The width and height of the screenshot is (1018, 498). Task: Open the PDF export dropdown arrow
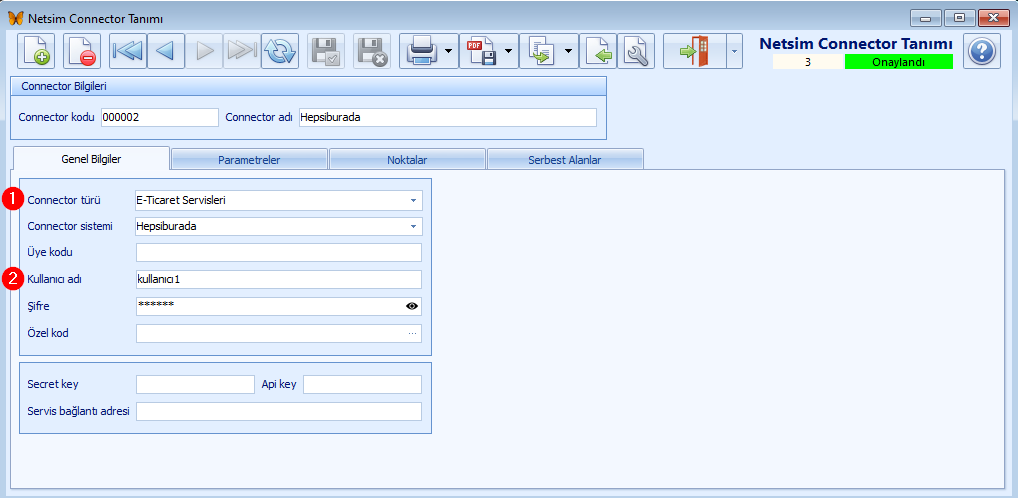pos(510,51)
